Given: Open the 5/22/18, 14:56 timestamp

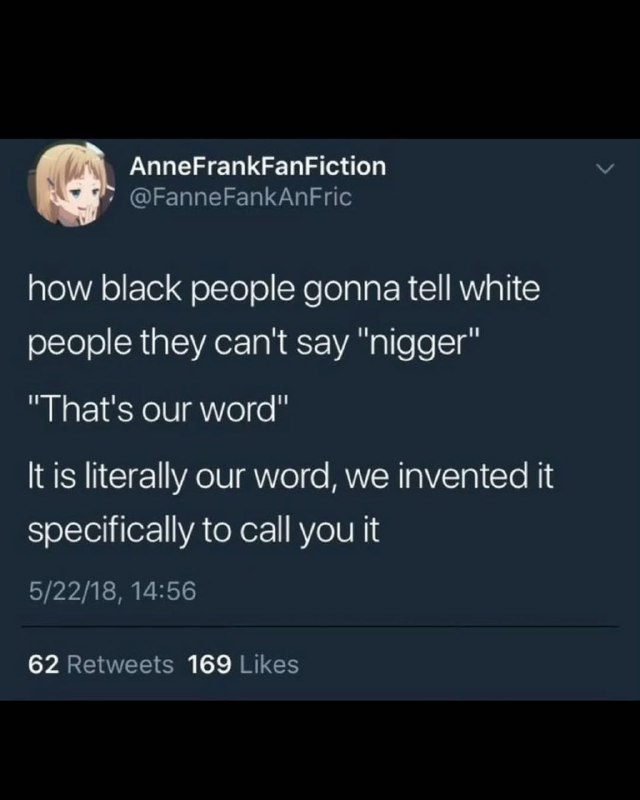Looking at the screenshot, I should 112,591.
